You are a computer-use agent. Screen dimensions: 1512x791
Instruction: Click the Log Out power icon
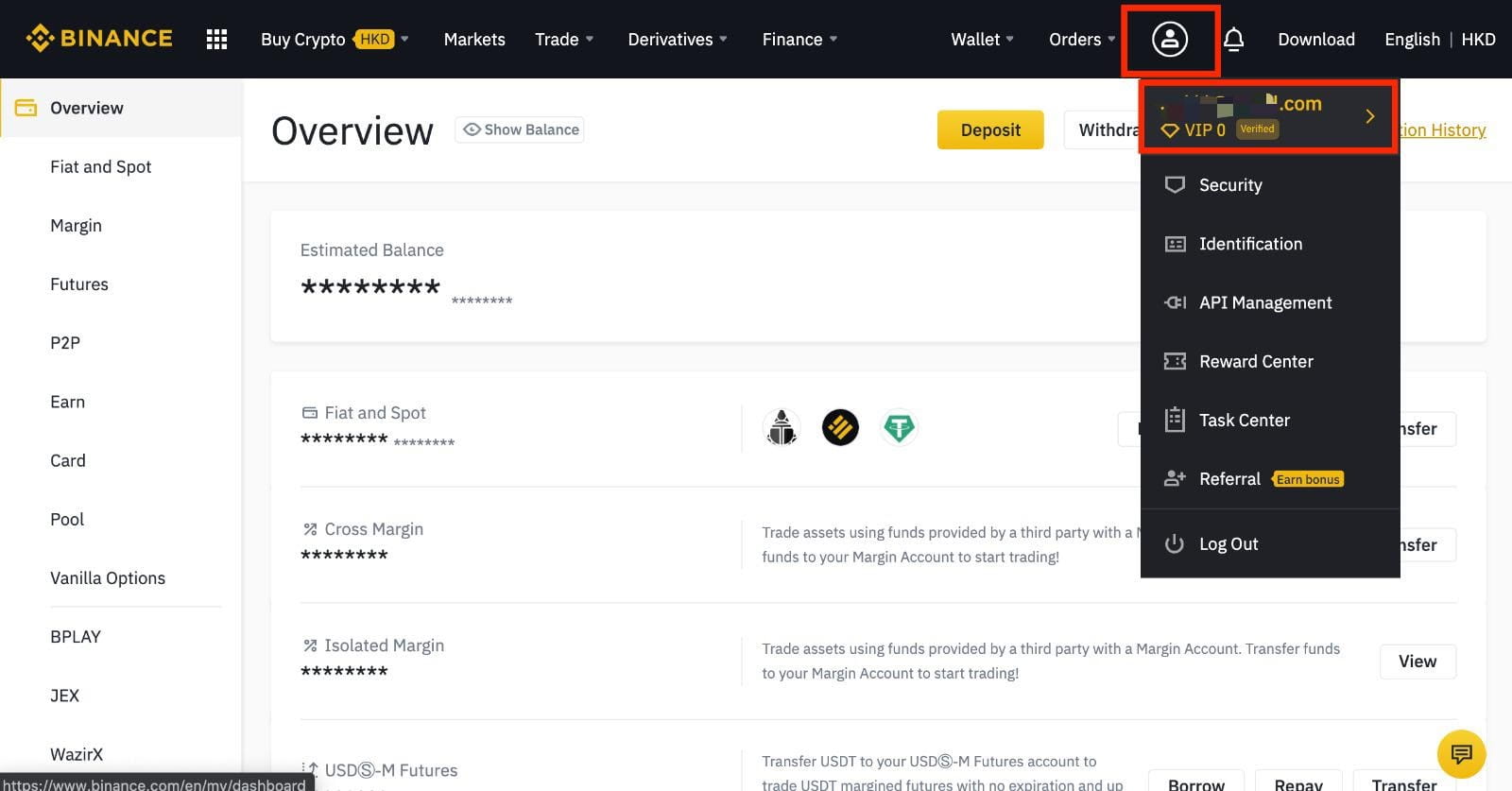pos(1175,543)
